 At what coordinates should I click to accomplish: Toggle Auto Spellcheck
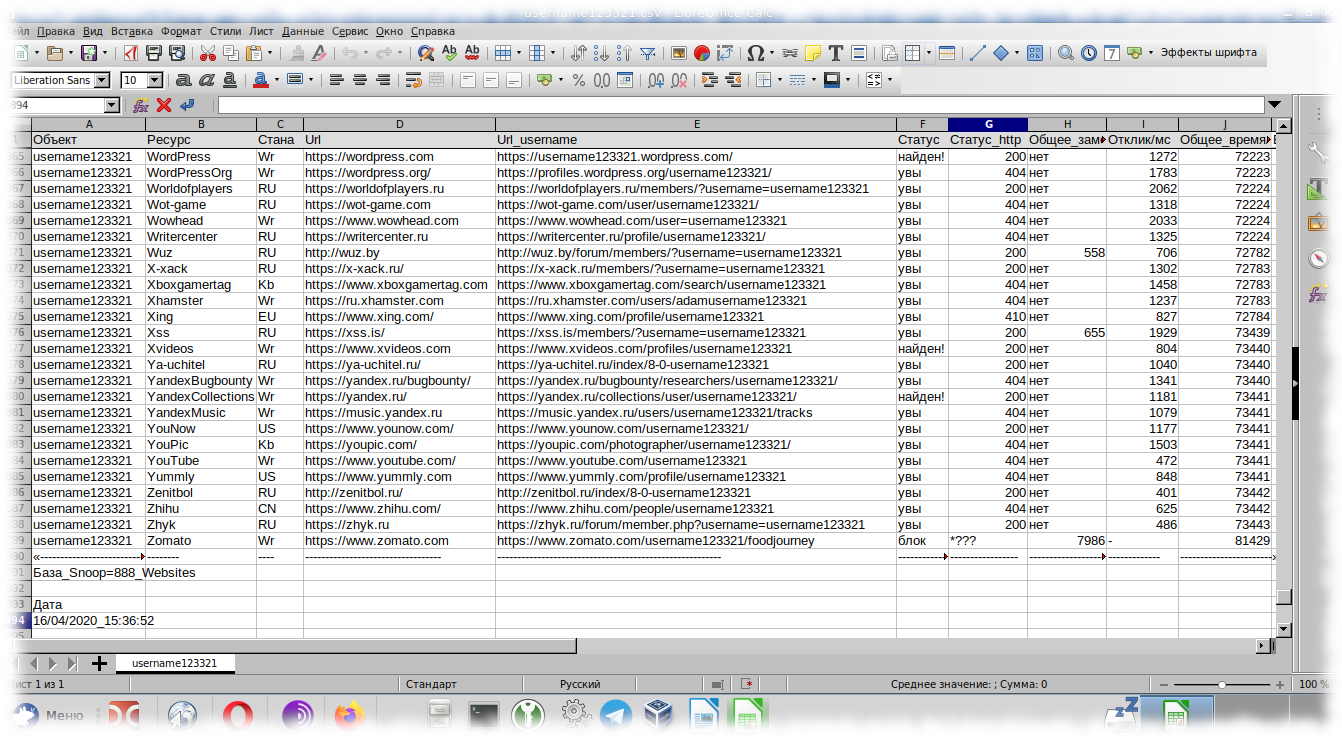tap(472, 53)
